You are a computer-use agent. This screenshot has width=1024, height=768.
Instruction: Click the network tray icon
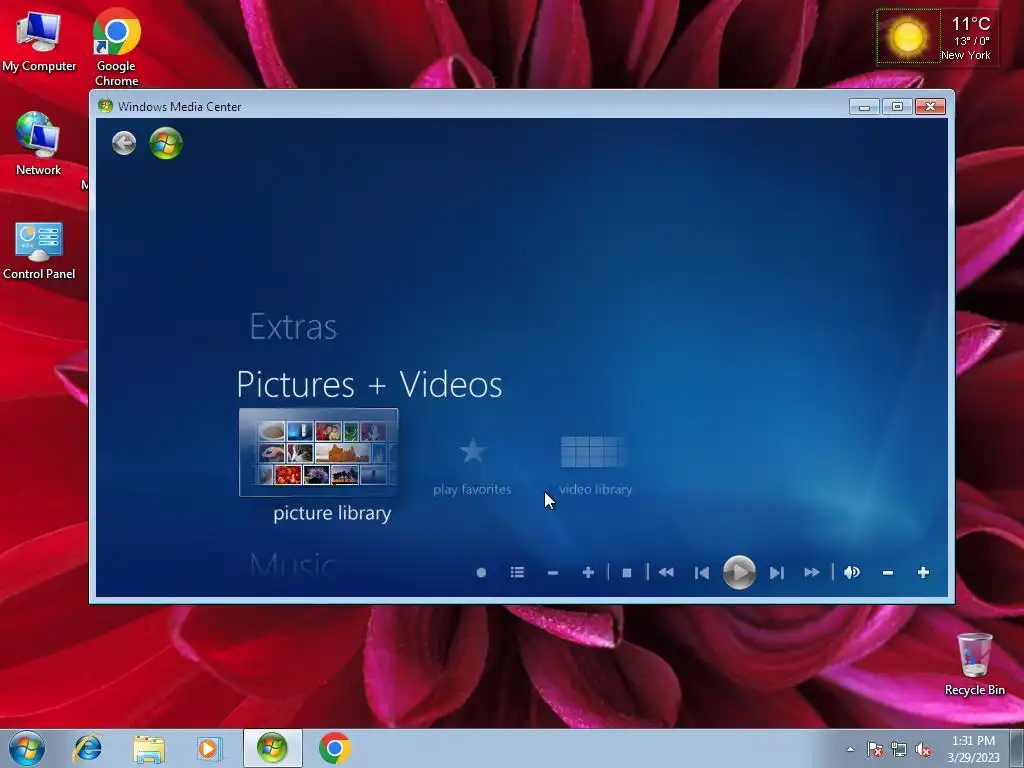[899, 749]
